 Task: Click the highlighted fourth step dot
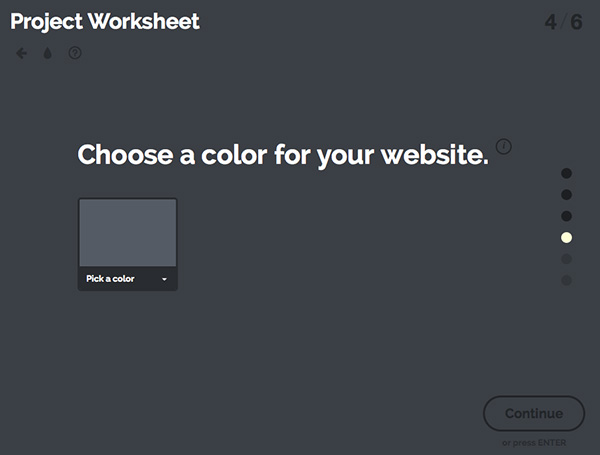(566, 238)
